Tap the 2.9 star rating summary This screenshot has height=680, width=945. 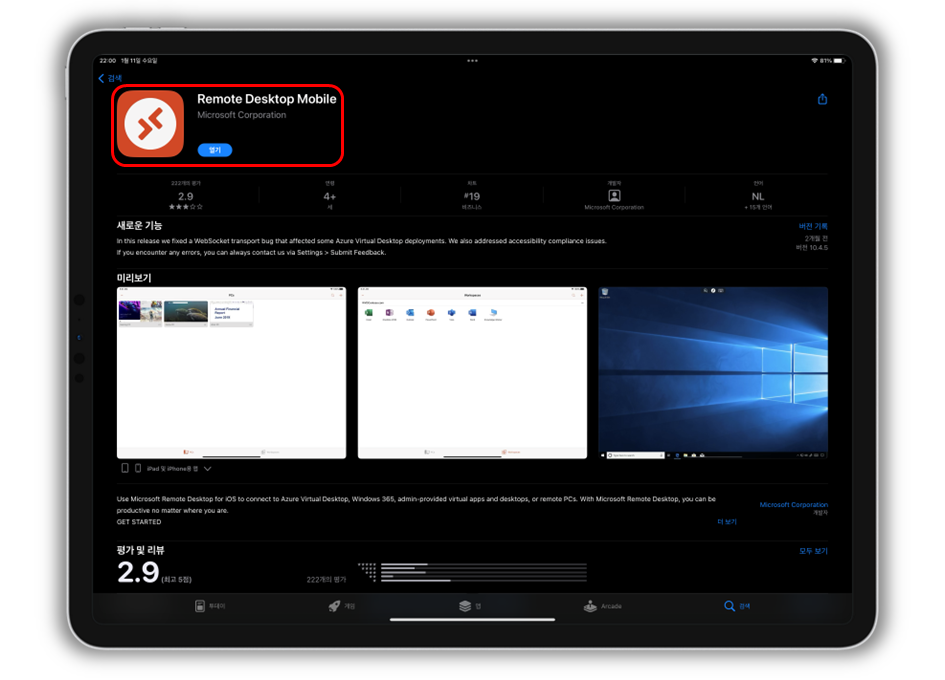coord(186,196)
